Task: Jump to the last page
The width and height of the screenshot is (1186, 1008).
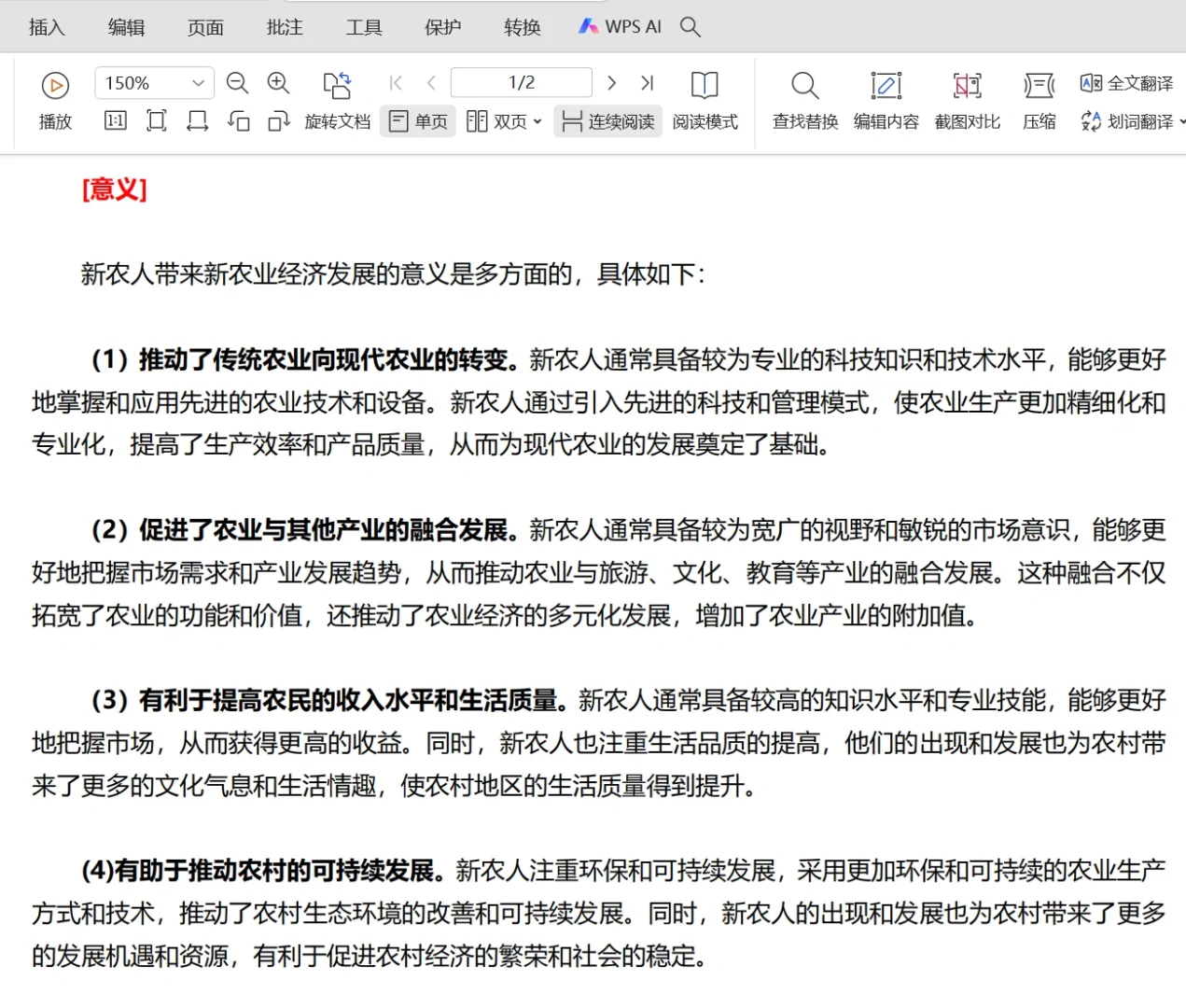Action: [x=647, y=83]
